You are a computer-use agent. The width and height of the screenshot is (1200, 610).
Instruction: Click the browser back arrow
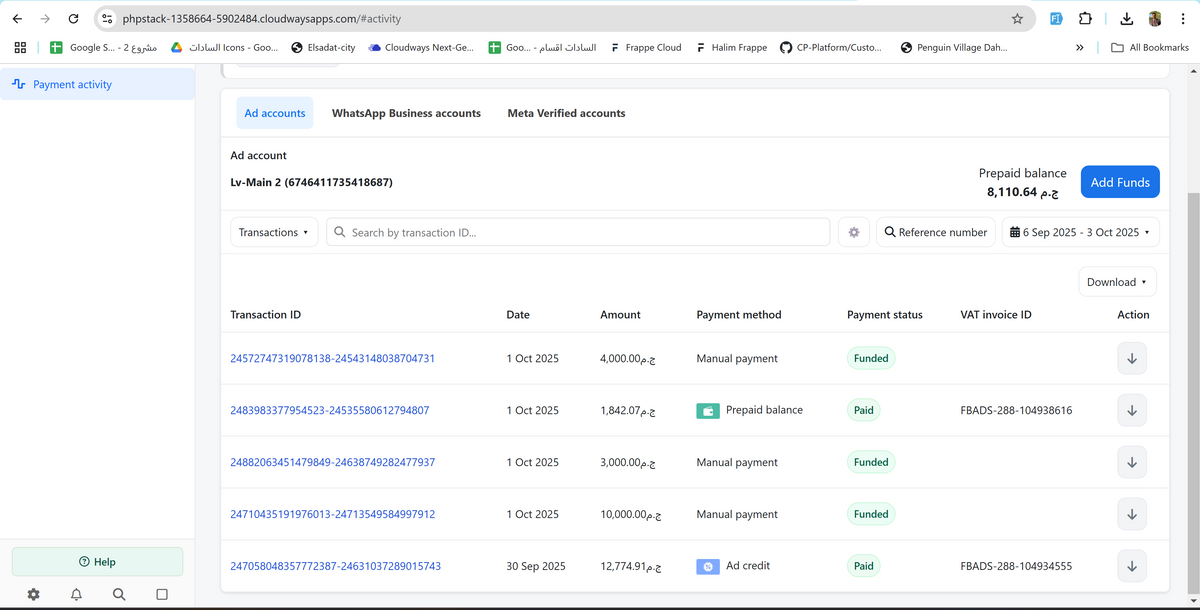(x=17, y=18)
